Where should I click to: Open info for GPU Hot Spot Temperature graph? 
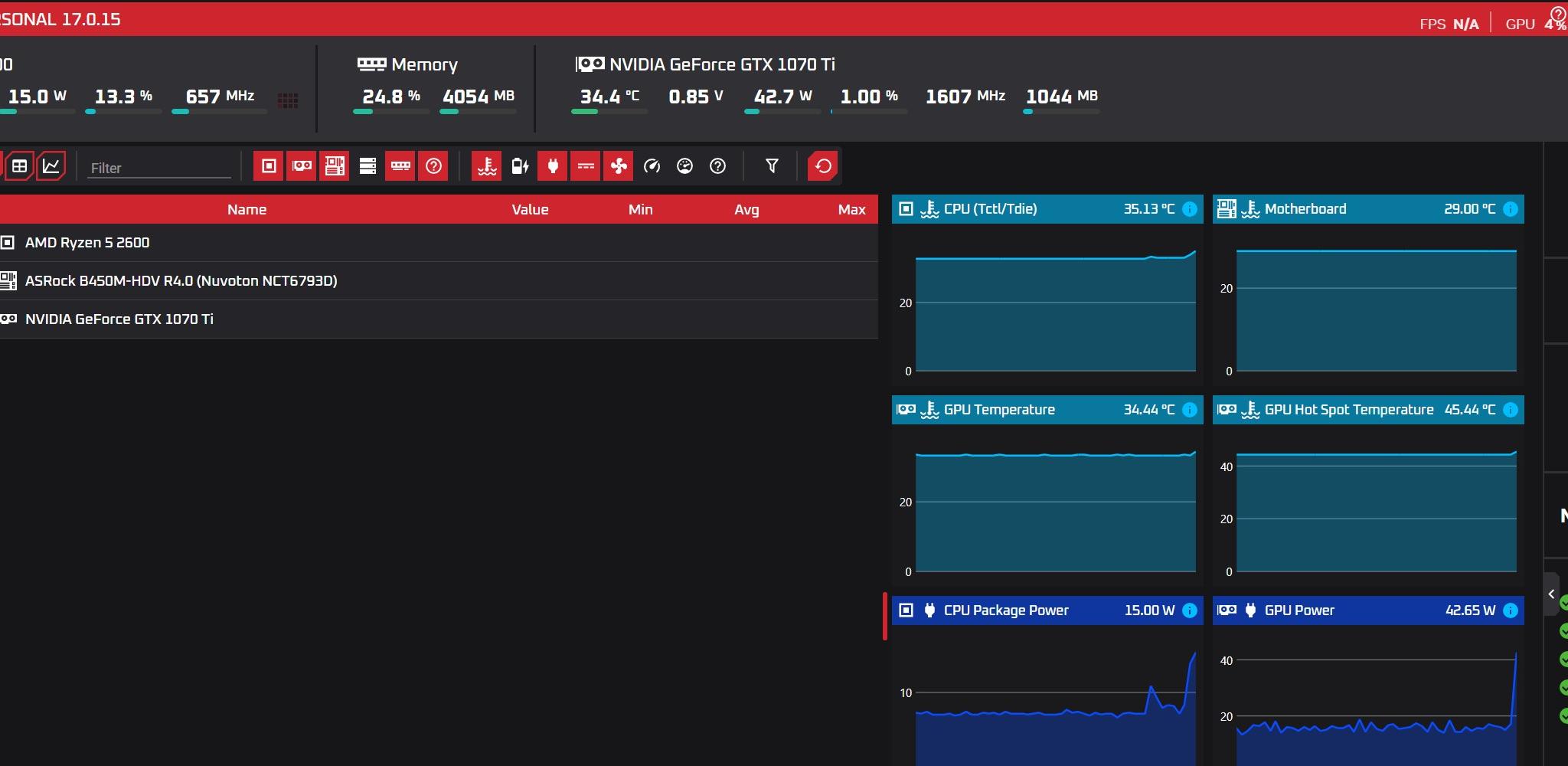(x=1511, y=410)
